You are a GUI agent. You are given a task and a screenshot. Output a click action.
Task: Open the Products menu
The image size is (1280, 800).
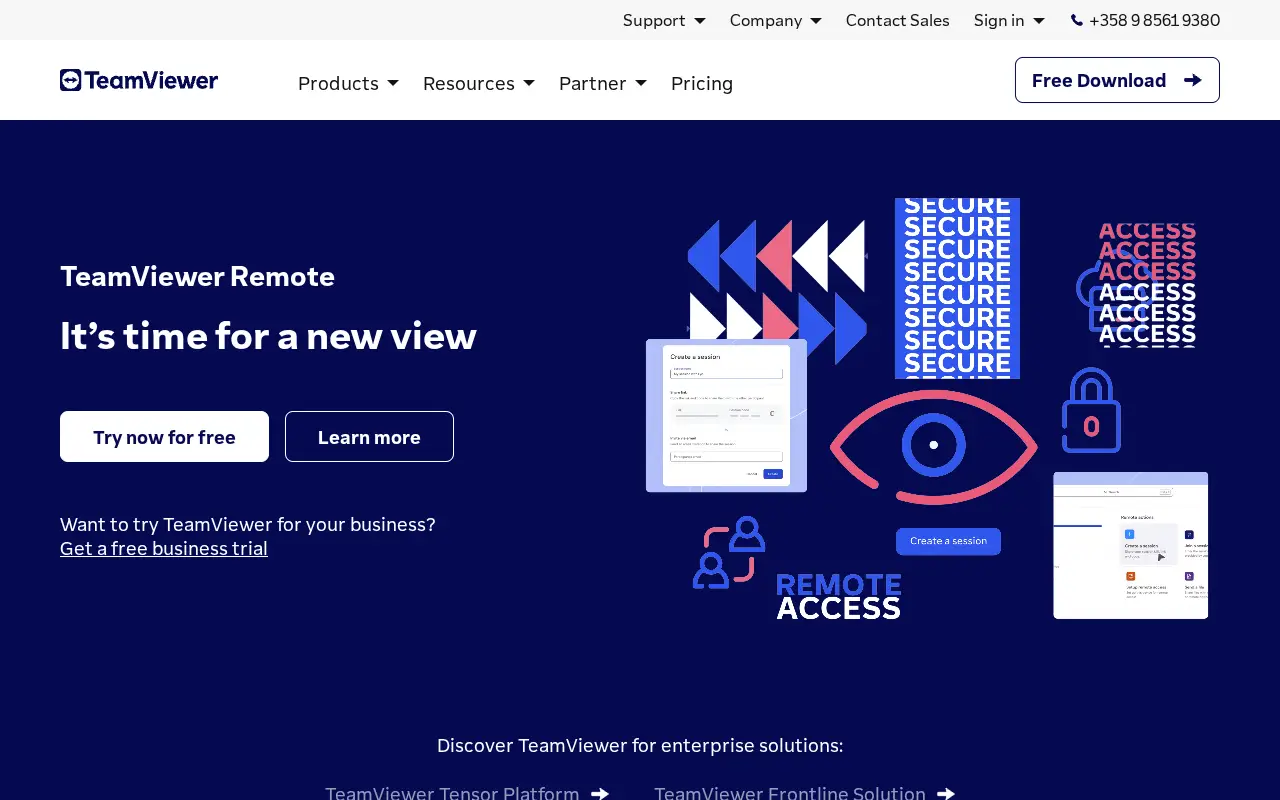pos(348,83)
